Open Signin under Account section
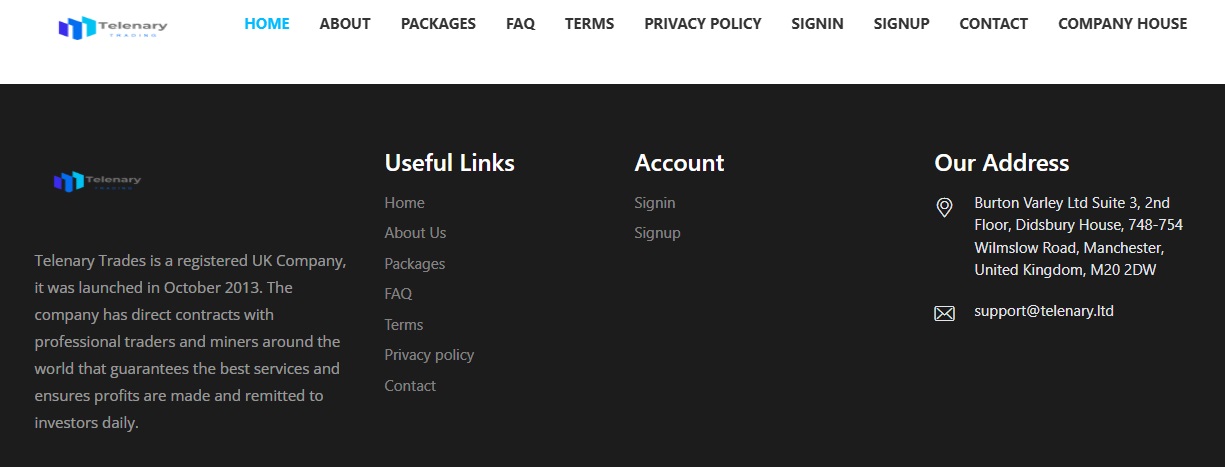The width and height of the screenshot is (1225, 467). point(654,203)
